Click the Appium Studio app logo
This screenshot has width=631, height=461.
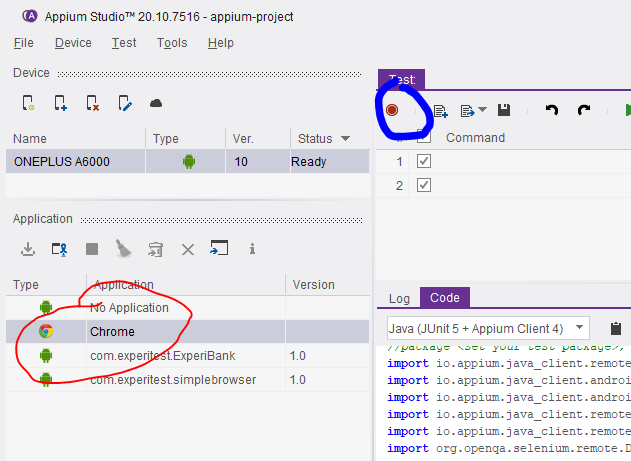click(x=30, y=16)
